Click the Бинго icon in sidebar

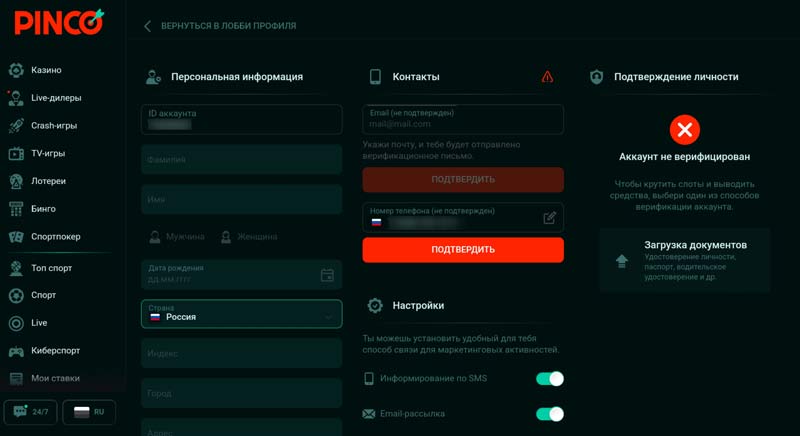(x=16, y=209)
